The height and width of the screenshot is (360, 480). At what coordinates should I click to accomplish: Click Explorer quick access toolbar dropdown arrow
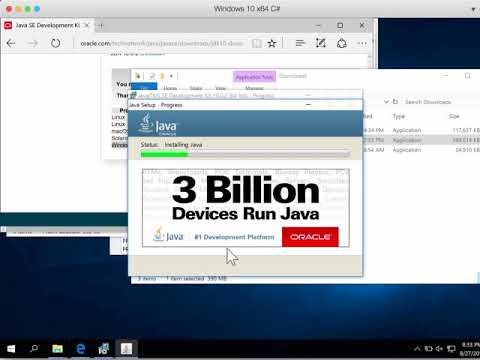click(x=171, y=76)
